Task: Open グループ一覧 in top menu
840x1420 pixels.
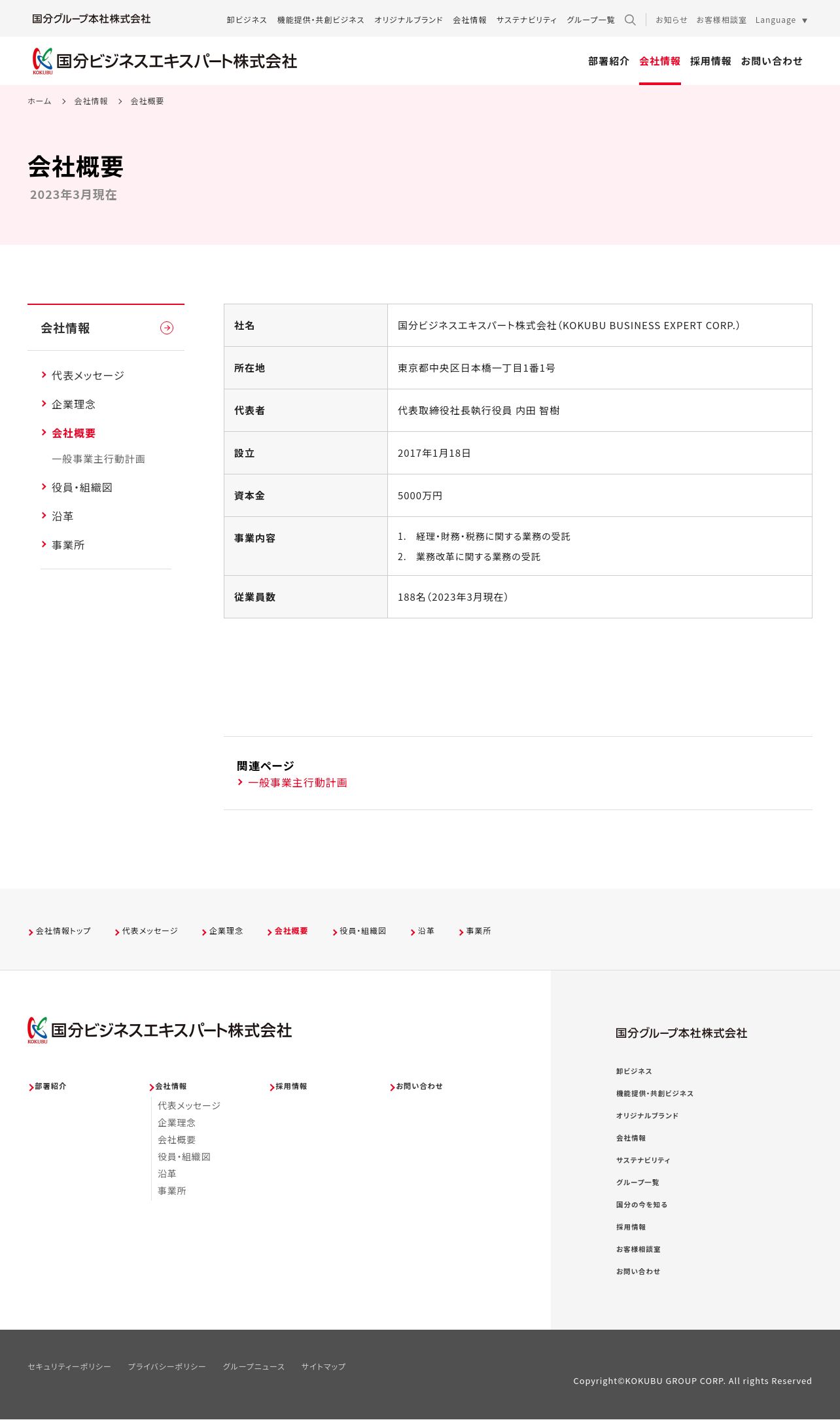Action: point(591,20)
